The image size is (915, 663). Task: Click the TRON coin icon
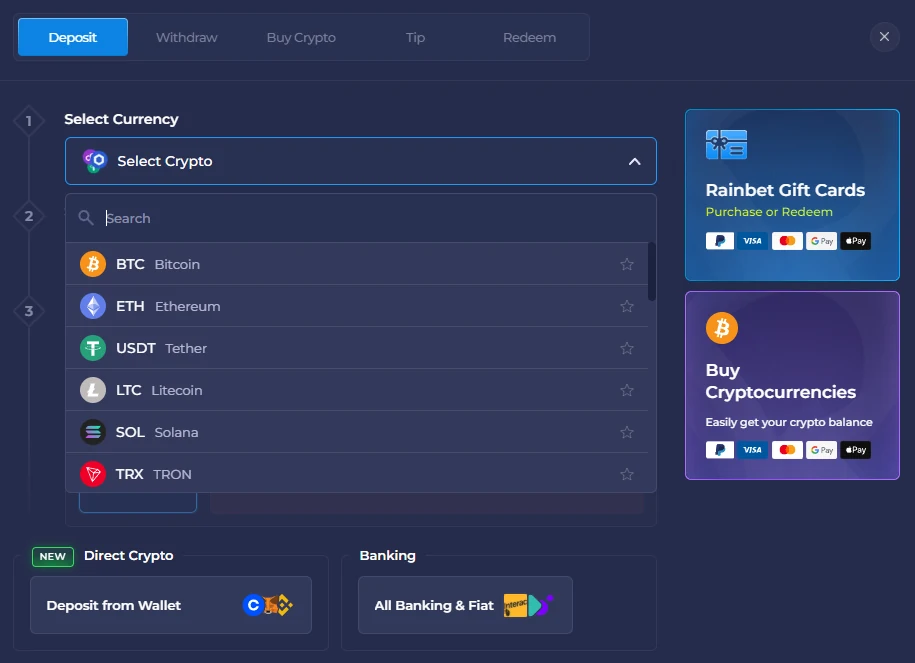[93, 474]
